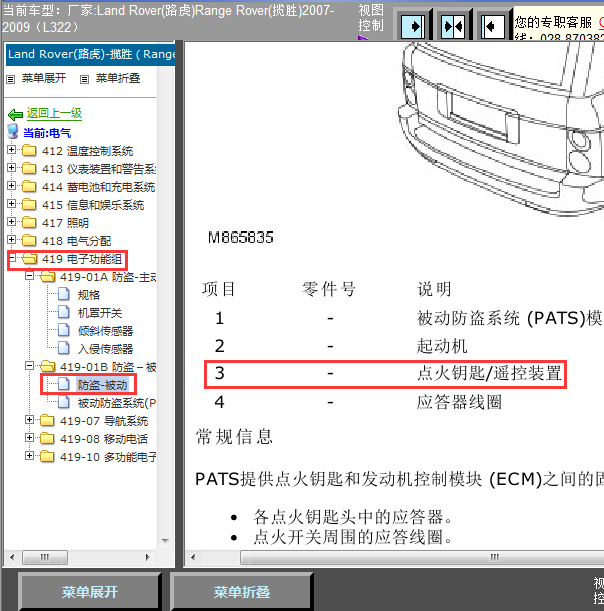Click the document icon beside 防盗-被动
This screenshot has width=604, height=611.
click(x=64, y=384)
